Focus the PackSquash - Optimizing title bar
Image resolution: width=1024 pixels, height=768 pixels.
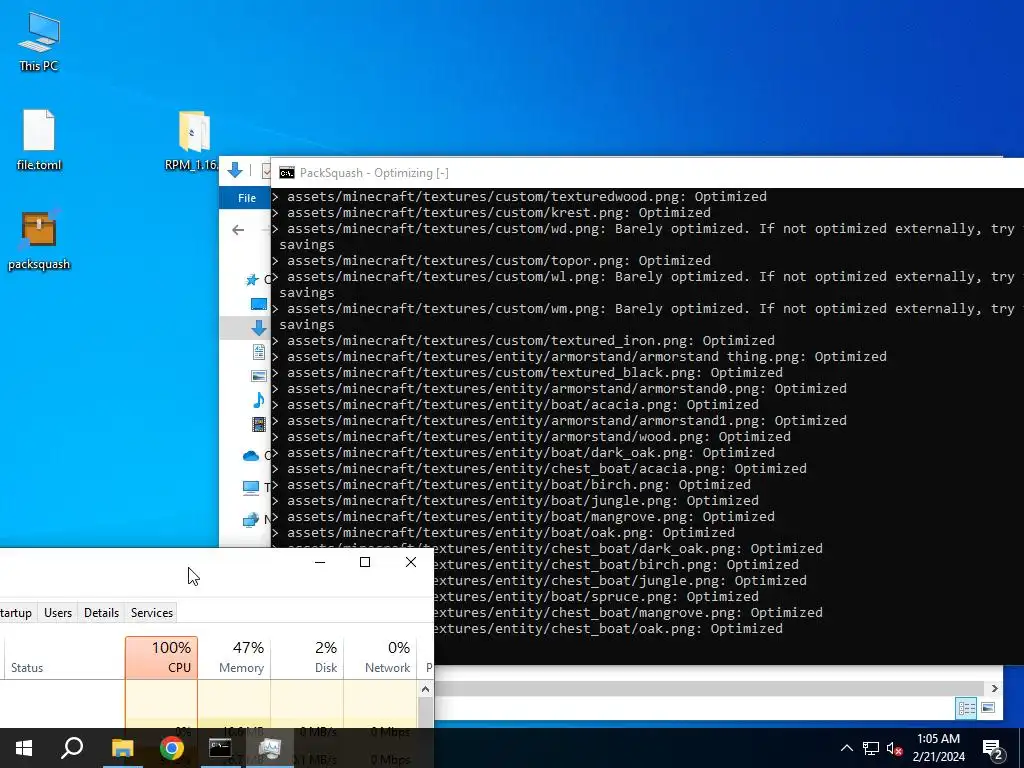click(647, 173)
